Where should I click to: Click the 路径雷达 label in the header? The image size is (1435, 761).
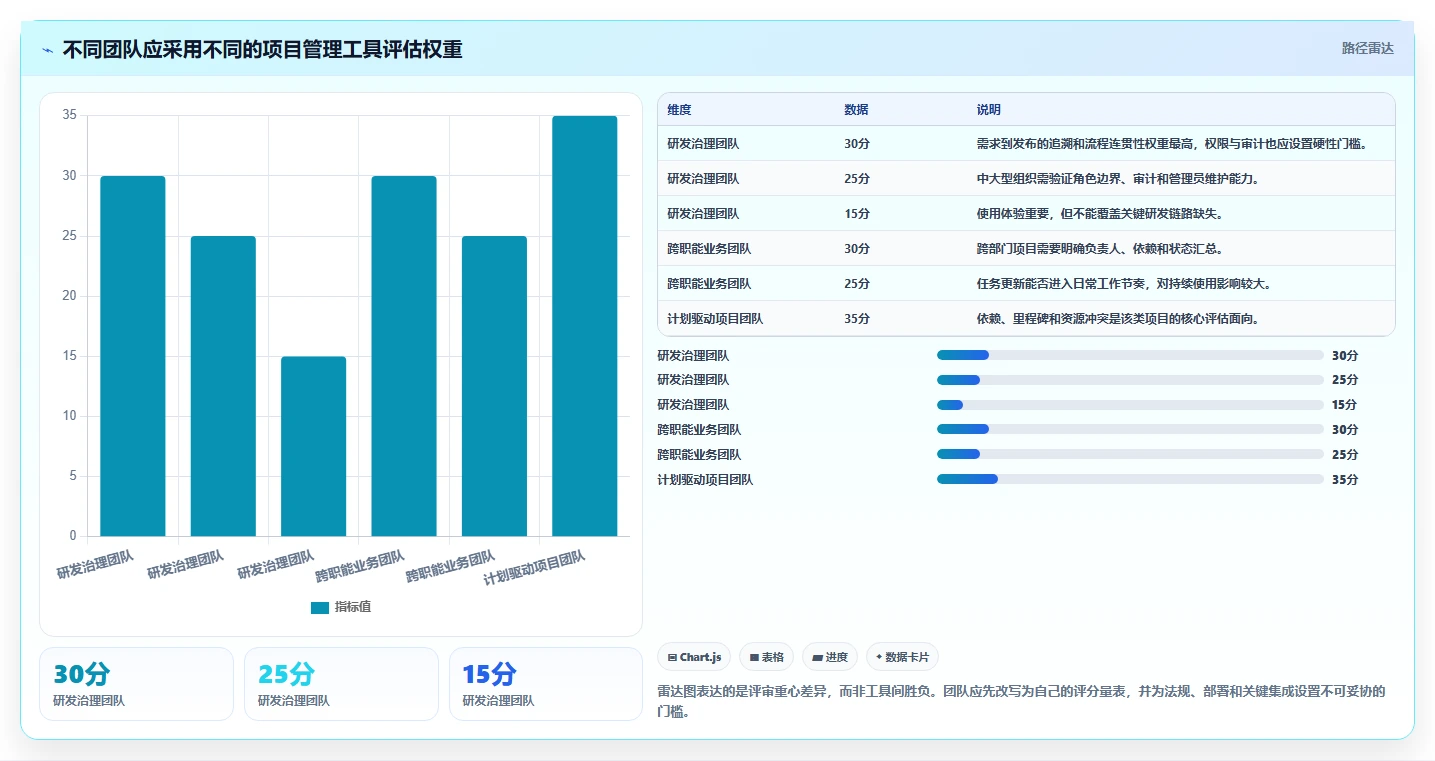(x=1367, y=48)
